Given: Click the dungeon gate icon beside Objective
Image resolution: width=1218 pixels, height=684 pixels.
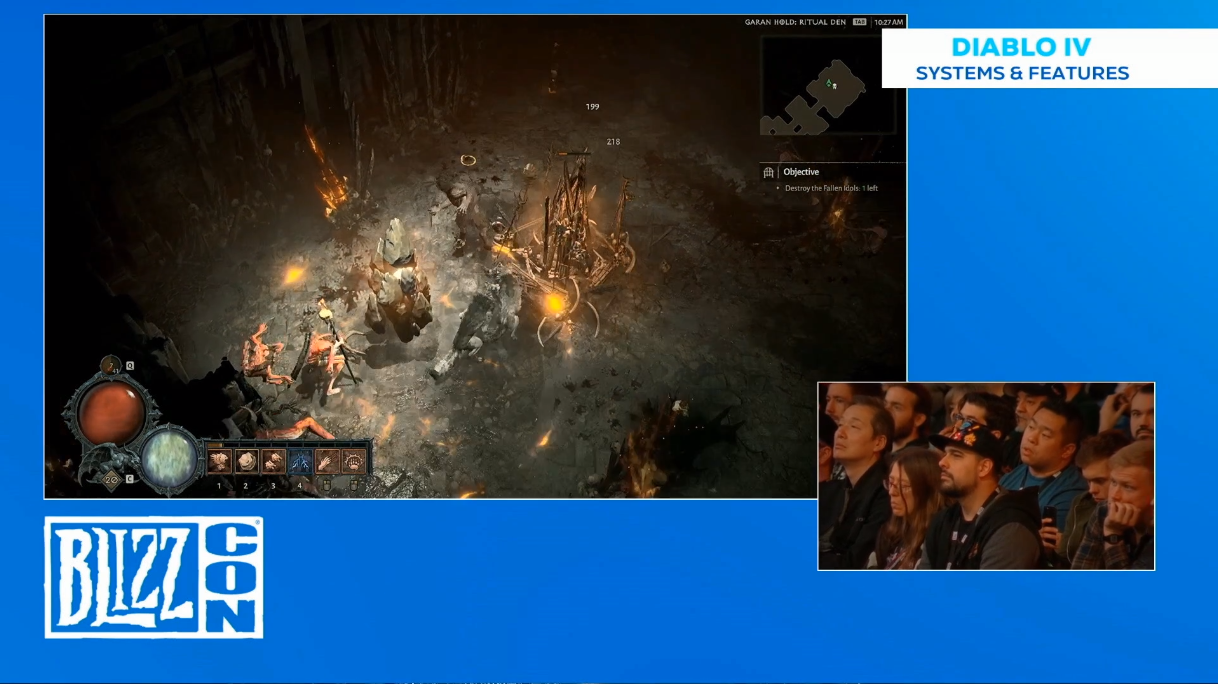Looking at the screenshot, I should coord(768,172).
